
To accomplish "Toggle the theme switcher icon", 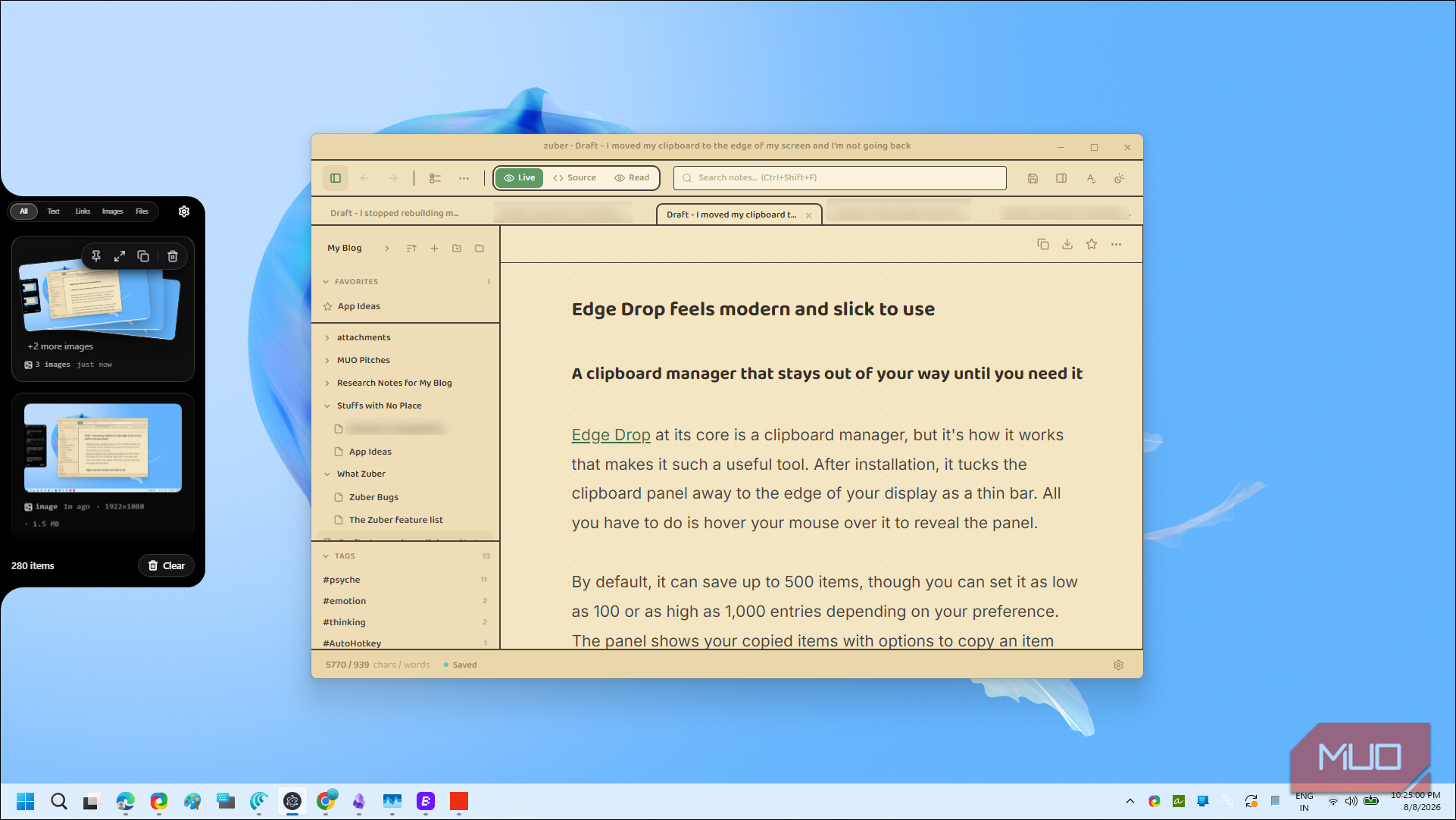I will click(1120, 178).
